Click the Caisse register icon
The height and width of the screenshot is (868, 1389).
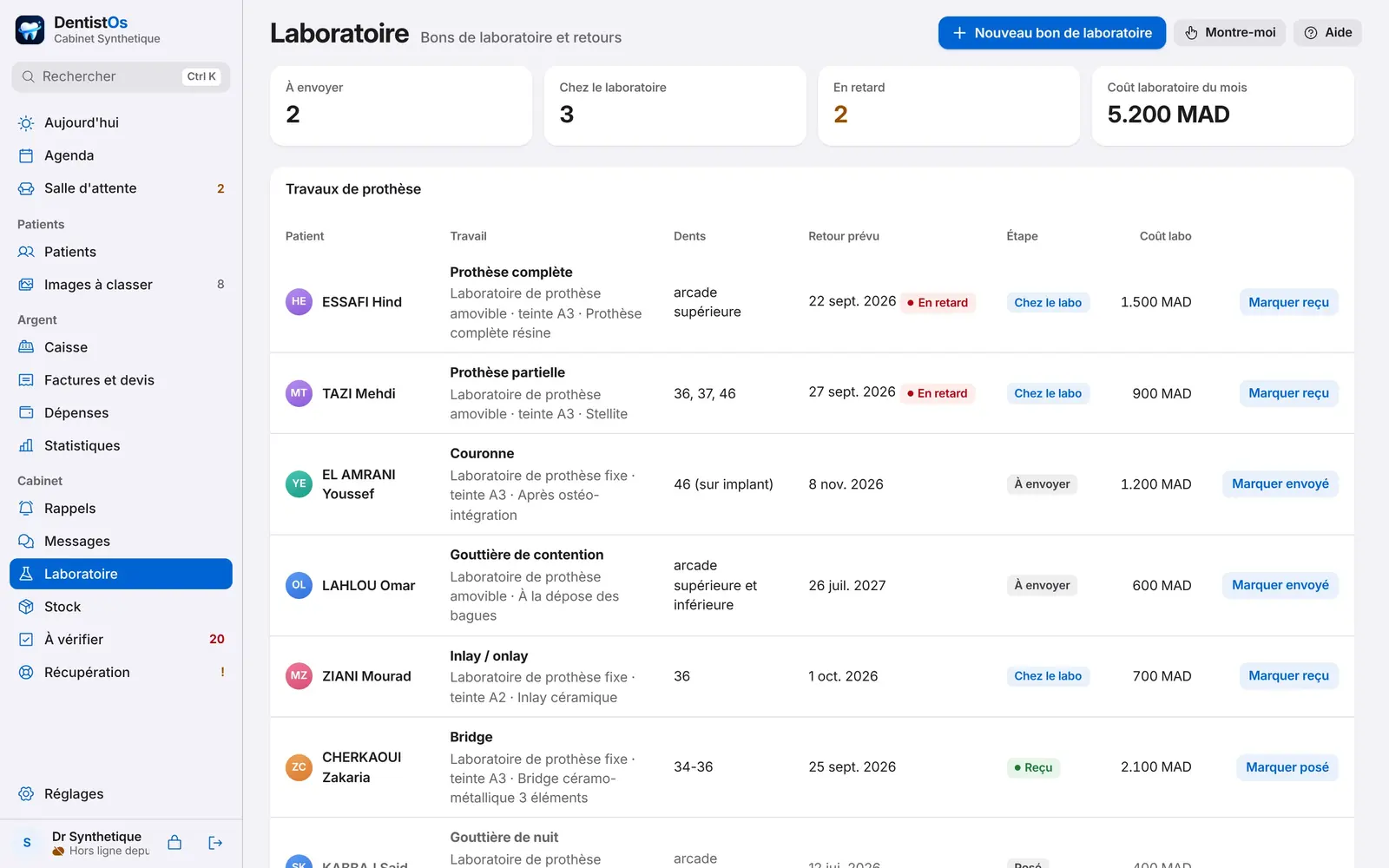[x=26, y=347]
